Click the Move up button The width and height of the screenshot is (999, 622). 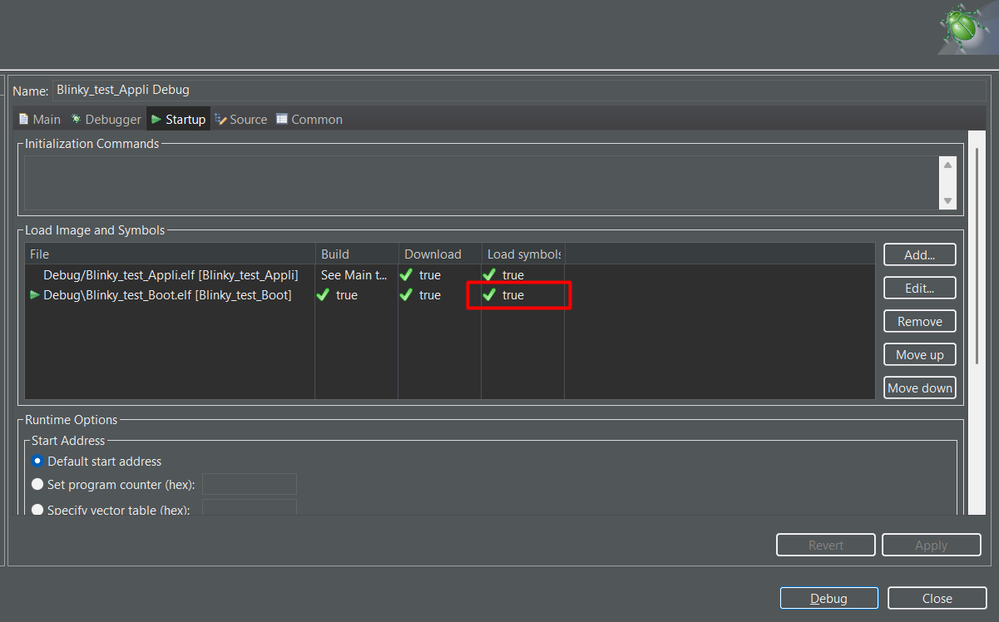click(919, 354)
